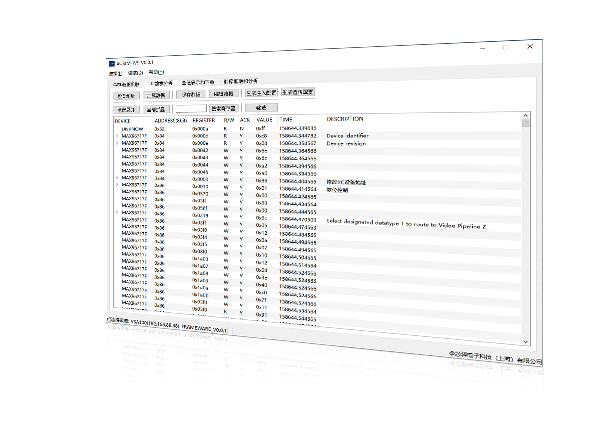Focus the empty search text field
The image size is (600, 433).
[x=191, y=109]
